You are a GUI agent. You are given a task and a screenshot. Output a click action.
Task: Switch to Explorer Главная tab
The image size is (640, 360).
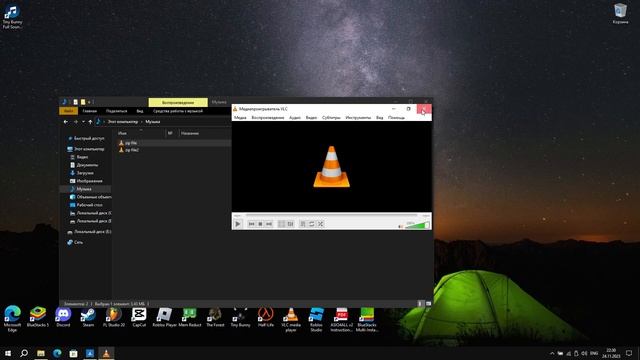pos(89,111)
